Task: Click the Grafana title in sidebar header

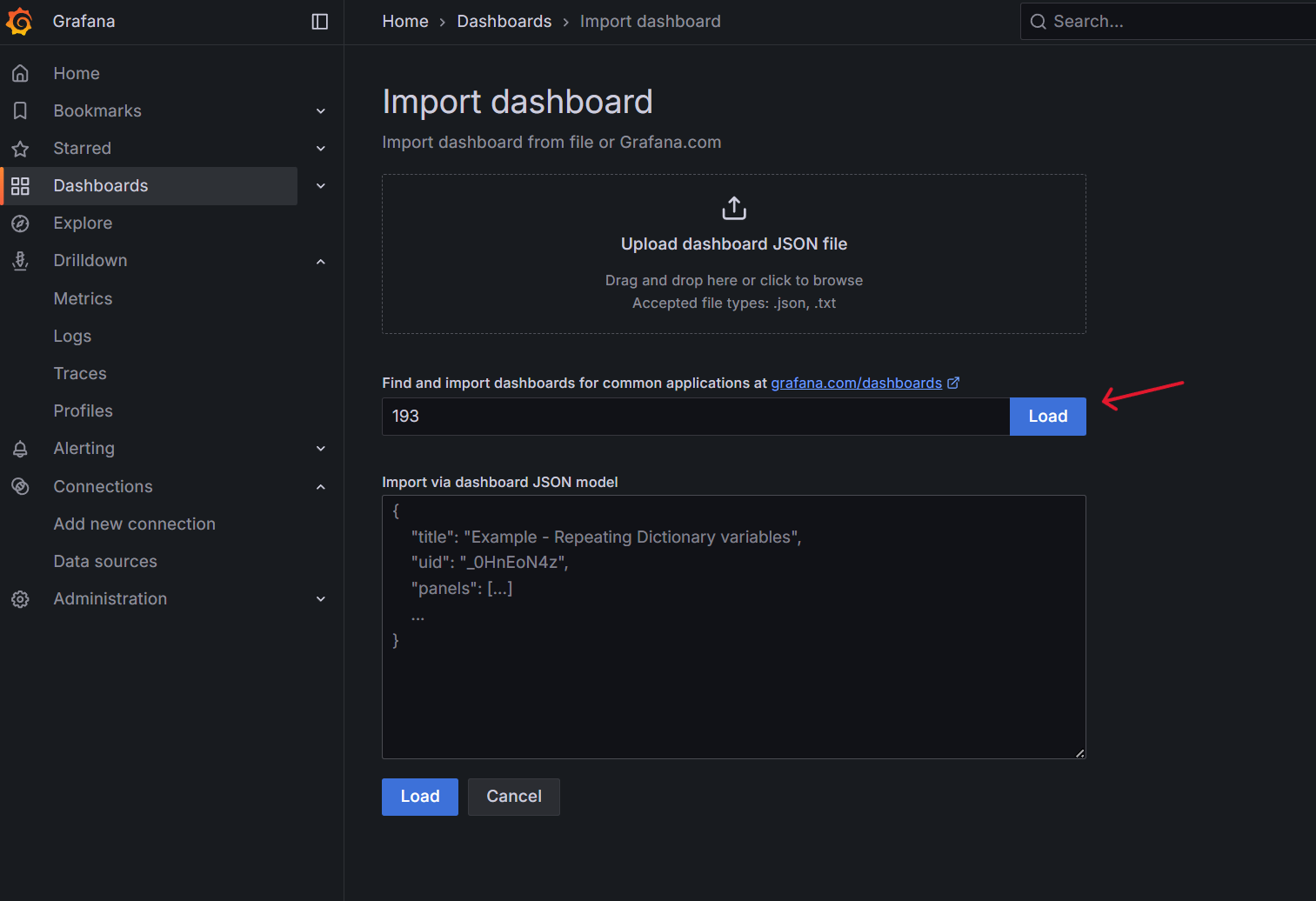Action: click(84, 22)
